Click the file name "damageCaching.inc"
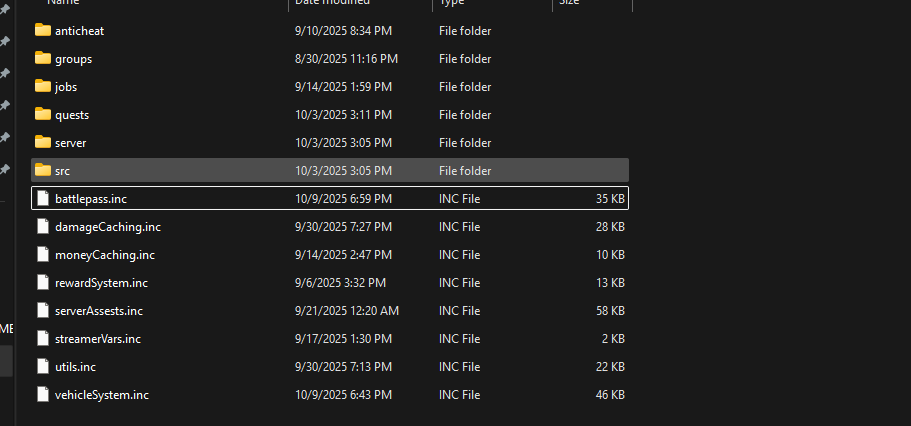The width and height of the screenshot is (911, 426). 108,227
